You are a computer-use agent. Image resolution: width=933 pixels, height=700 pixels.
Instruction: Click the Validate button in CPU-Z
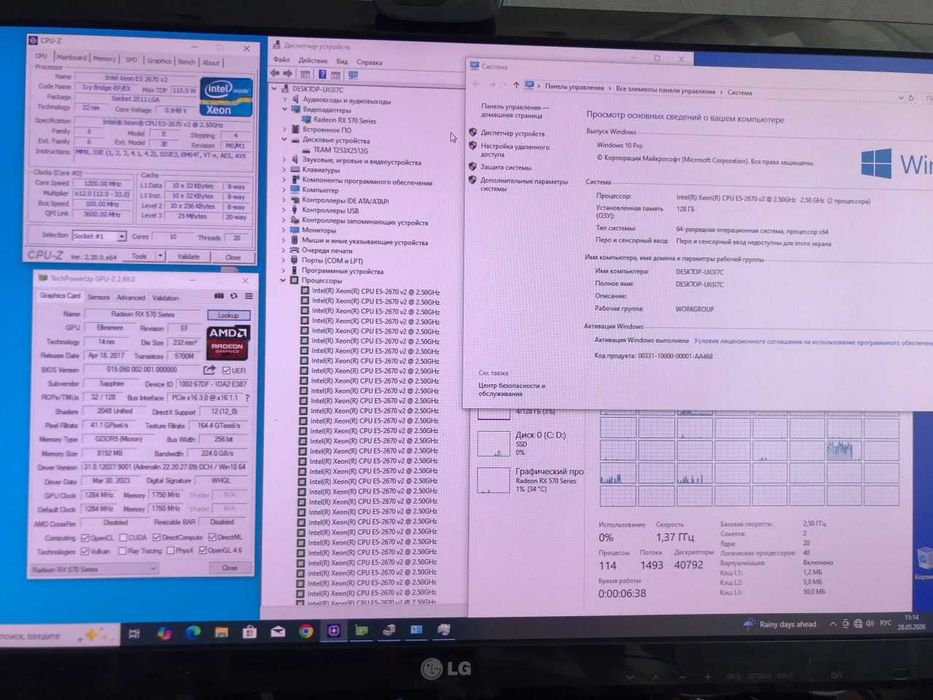pos(189,257)
